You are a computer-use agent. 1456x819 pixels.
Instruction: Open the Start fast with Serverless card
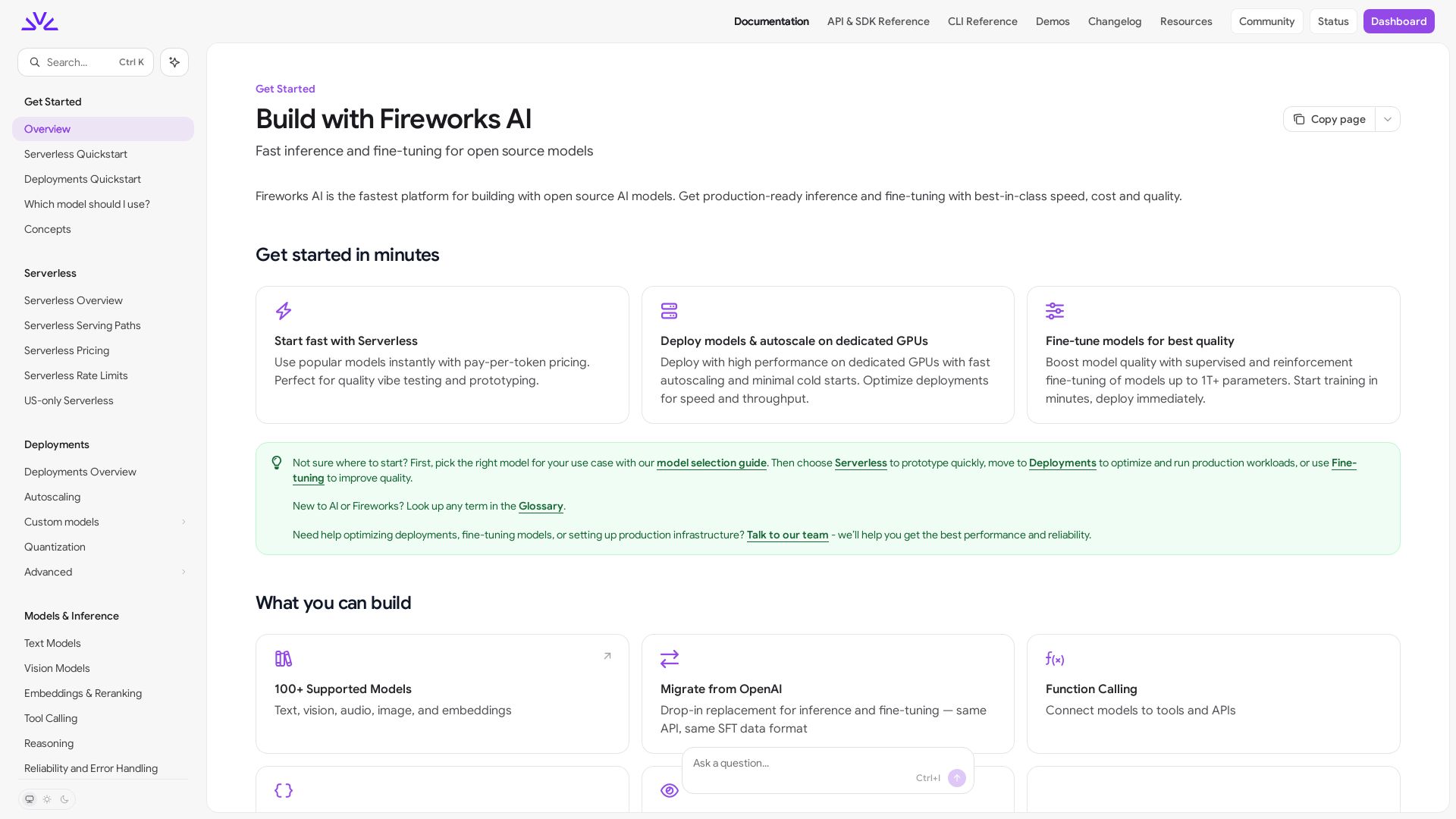[442, 355]
